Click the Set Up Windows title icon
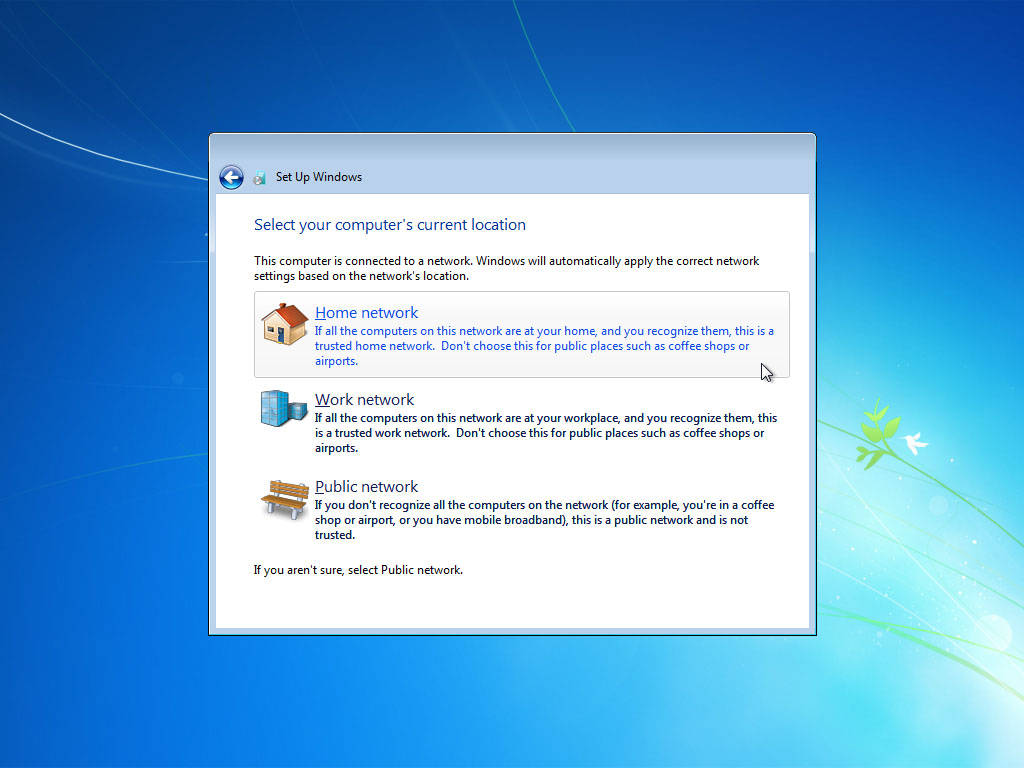This screenshot has height=768, width=1024. (259, 178)
